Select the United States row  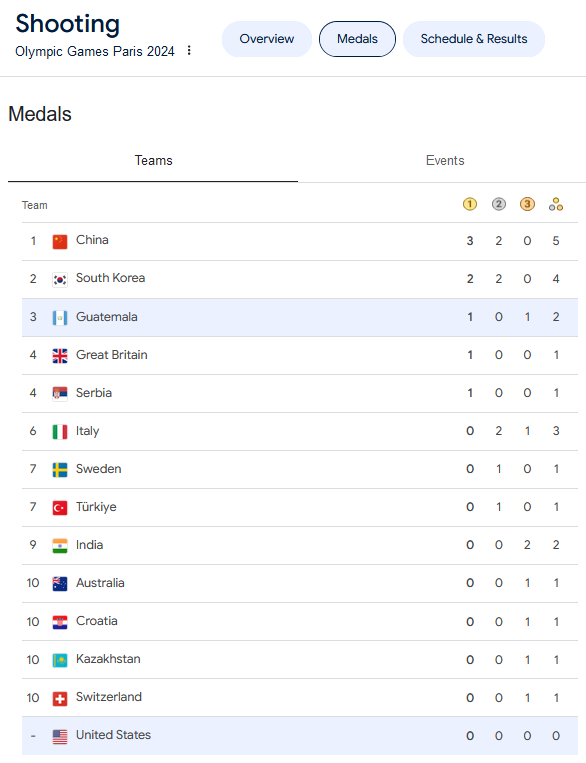click(x=300, y=735)
